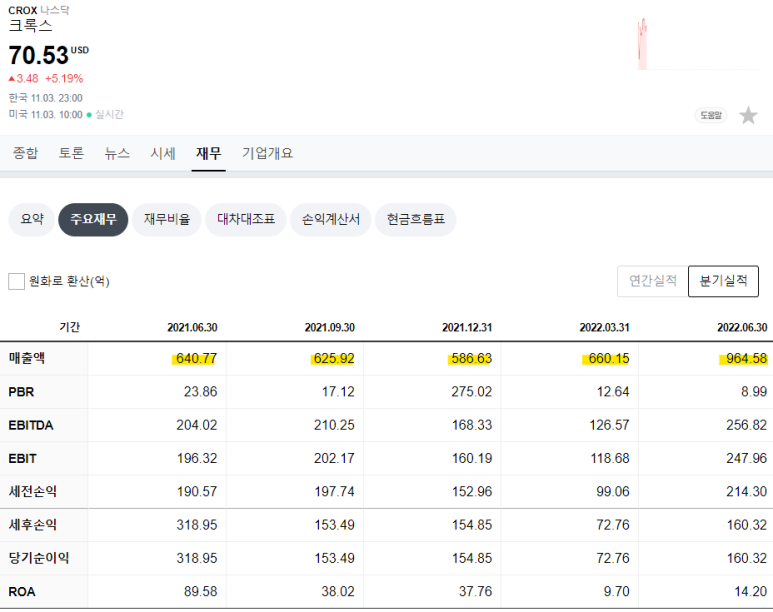Screen dimensions: 773x612
Task: Click the EBIT row label
Action: 22,458
